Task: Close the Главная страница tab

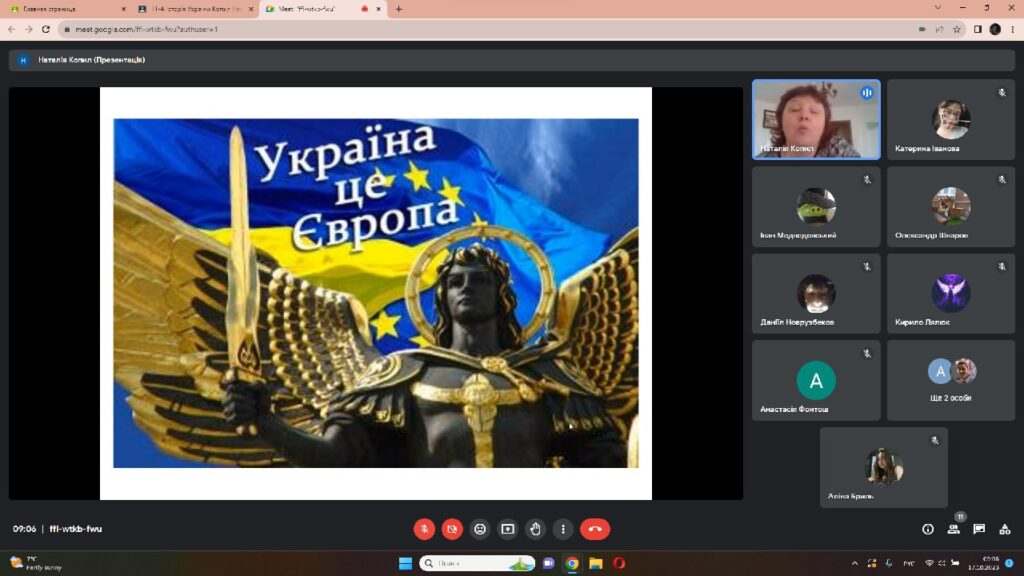Action: pyautogui.click(x=123, y=9)
